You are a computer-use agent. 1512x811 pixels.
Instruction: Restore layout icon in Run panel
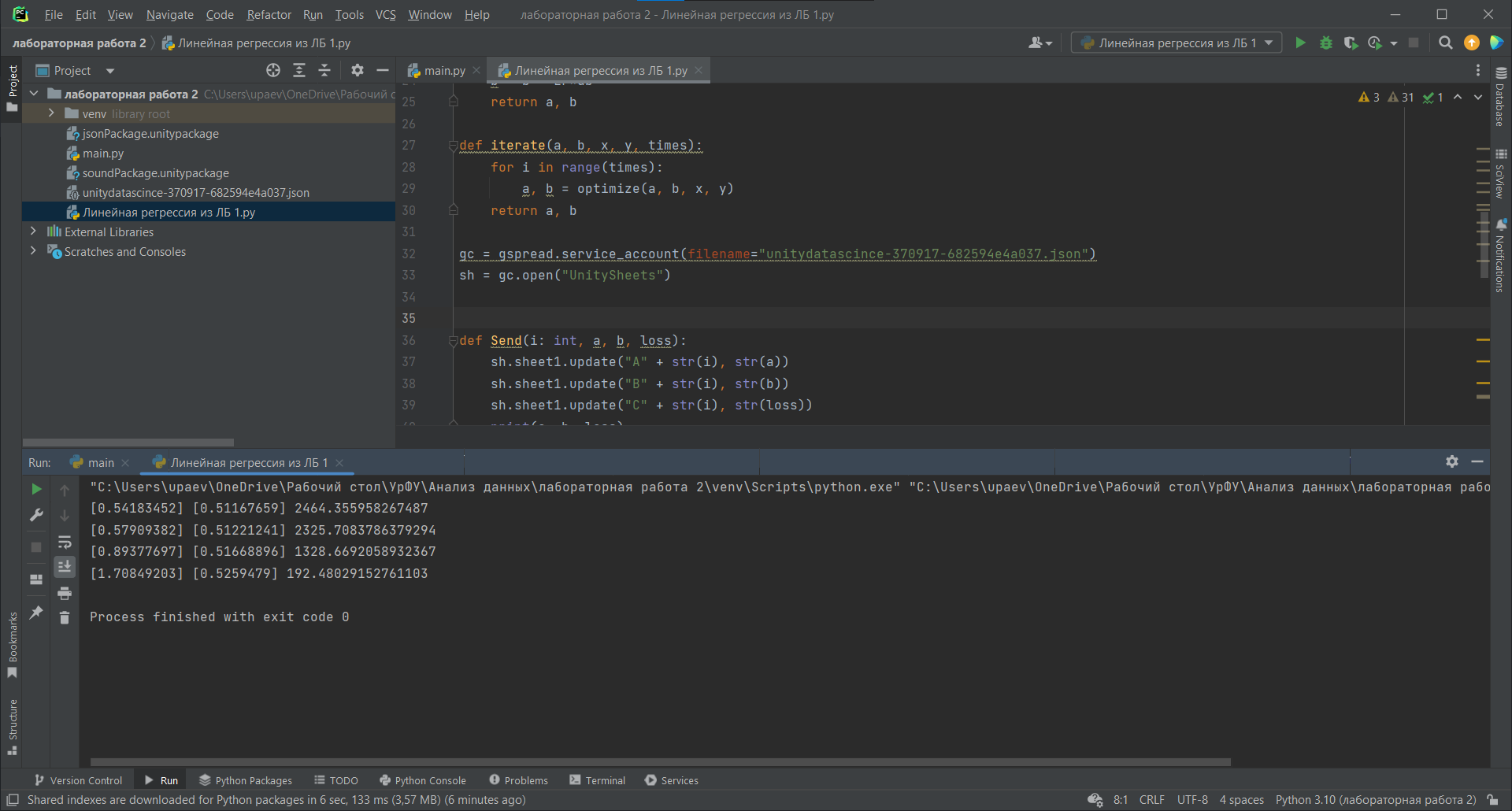[x=36, y=580]
